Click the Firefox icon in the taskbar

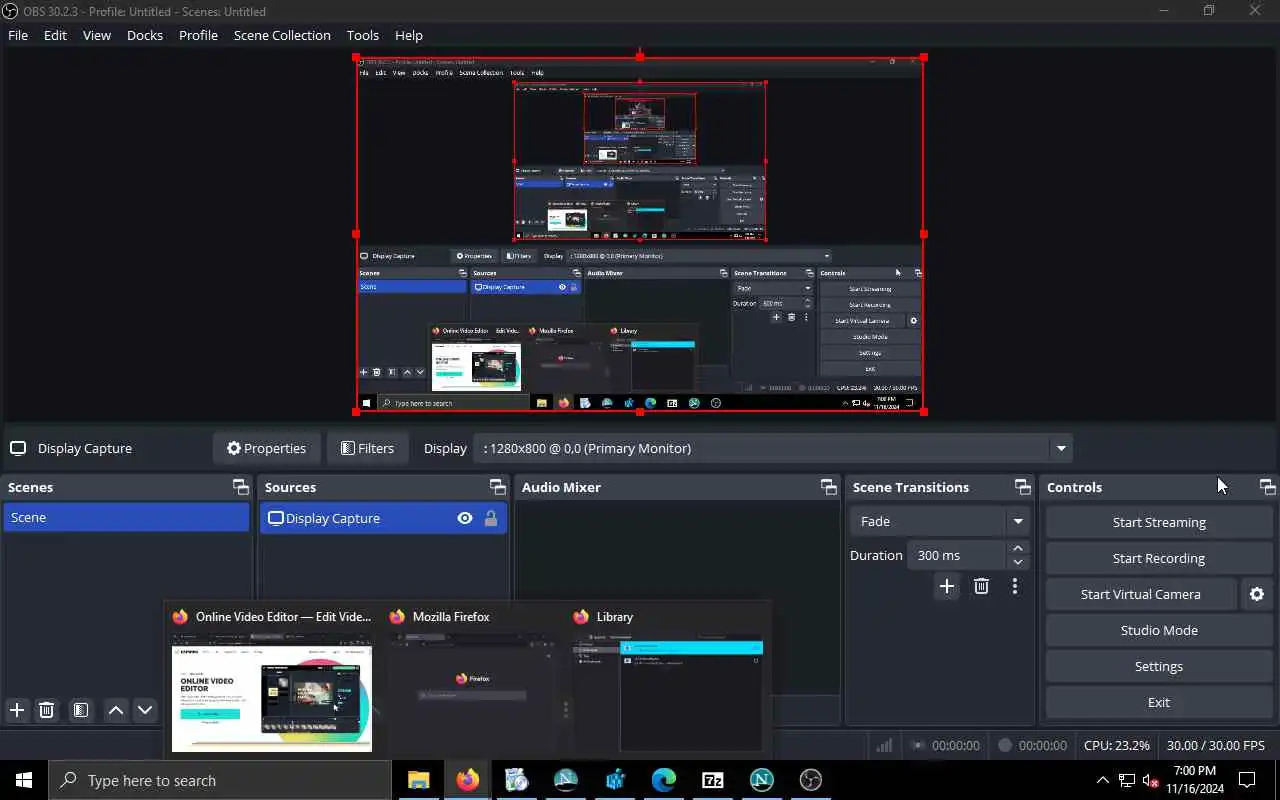click(x=467, y=780)
